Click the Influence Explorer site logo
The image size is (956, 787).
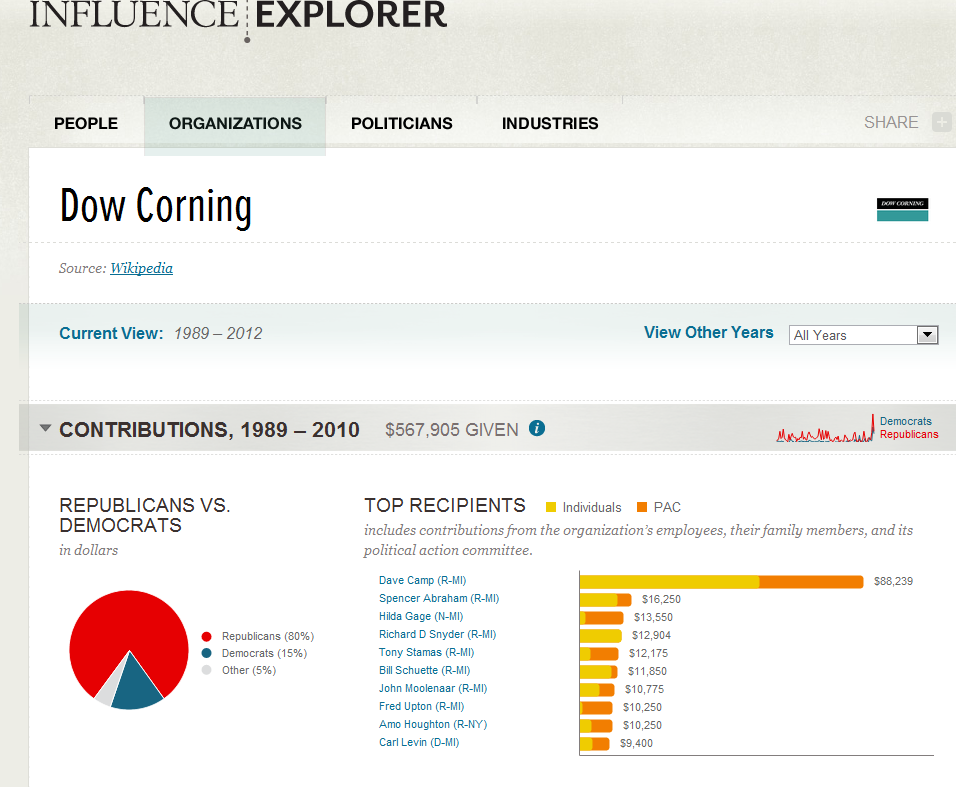click(238, 16)
